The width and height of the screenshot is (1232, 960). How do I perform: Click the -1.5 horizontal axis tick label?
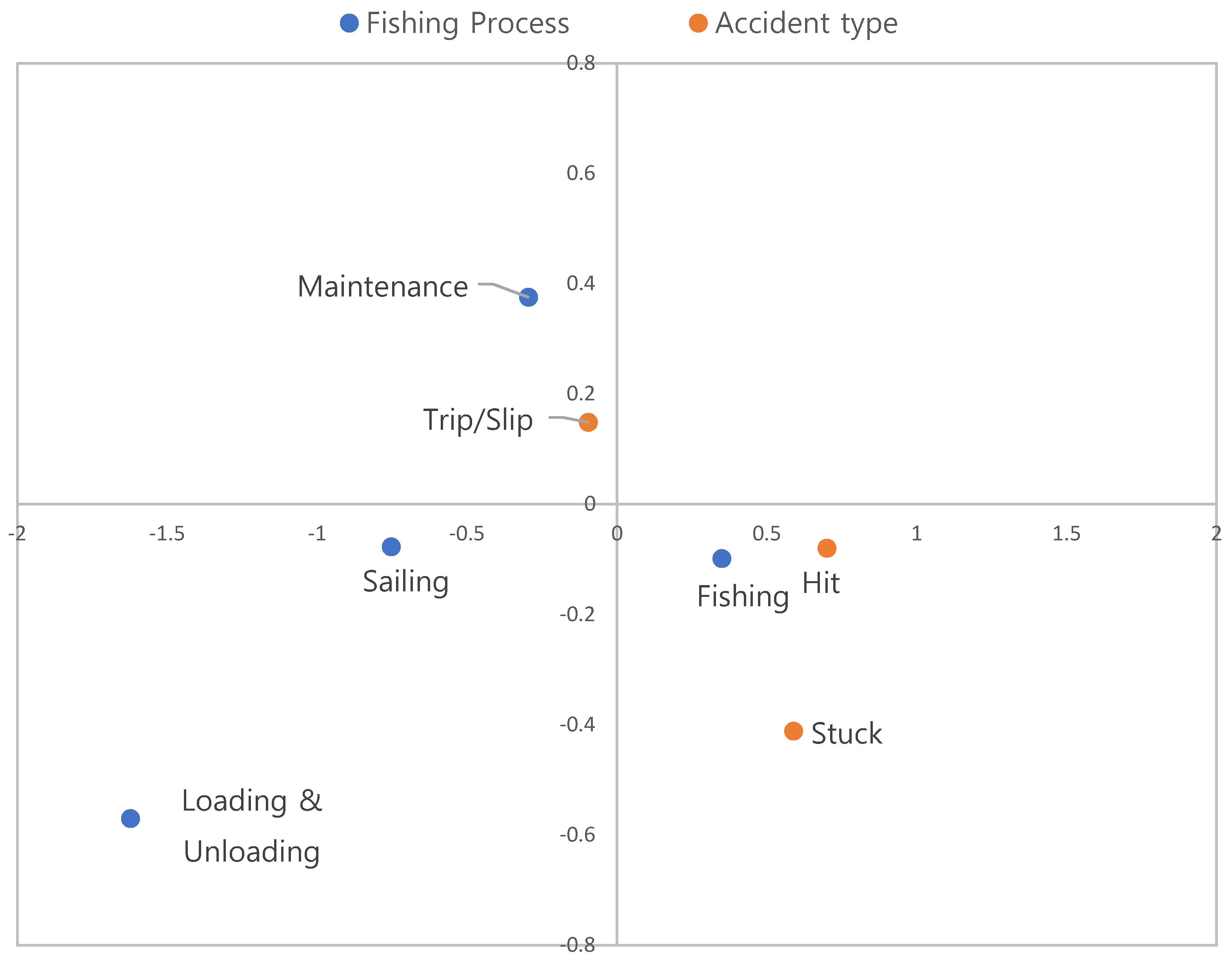166,533
